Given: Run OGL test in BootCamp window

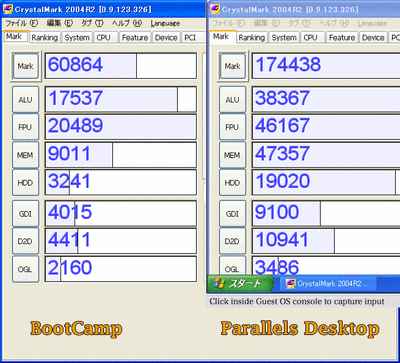Looking at the screenshot, I should [26, 269].
